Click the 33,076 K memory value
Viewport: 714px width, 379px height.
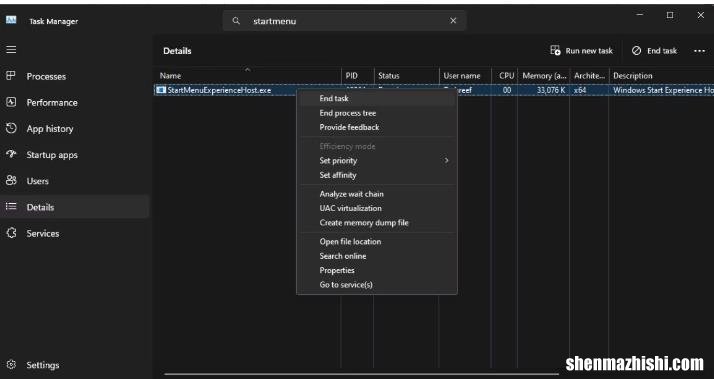(x=551, y=90)
